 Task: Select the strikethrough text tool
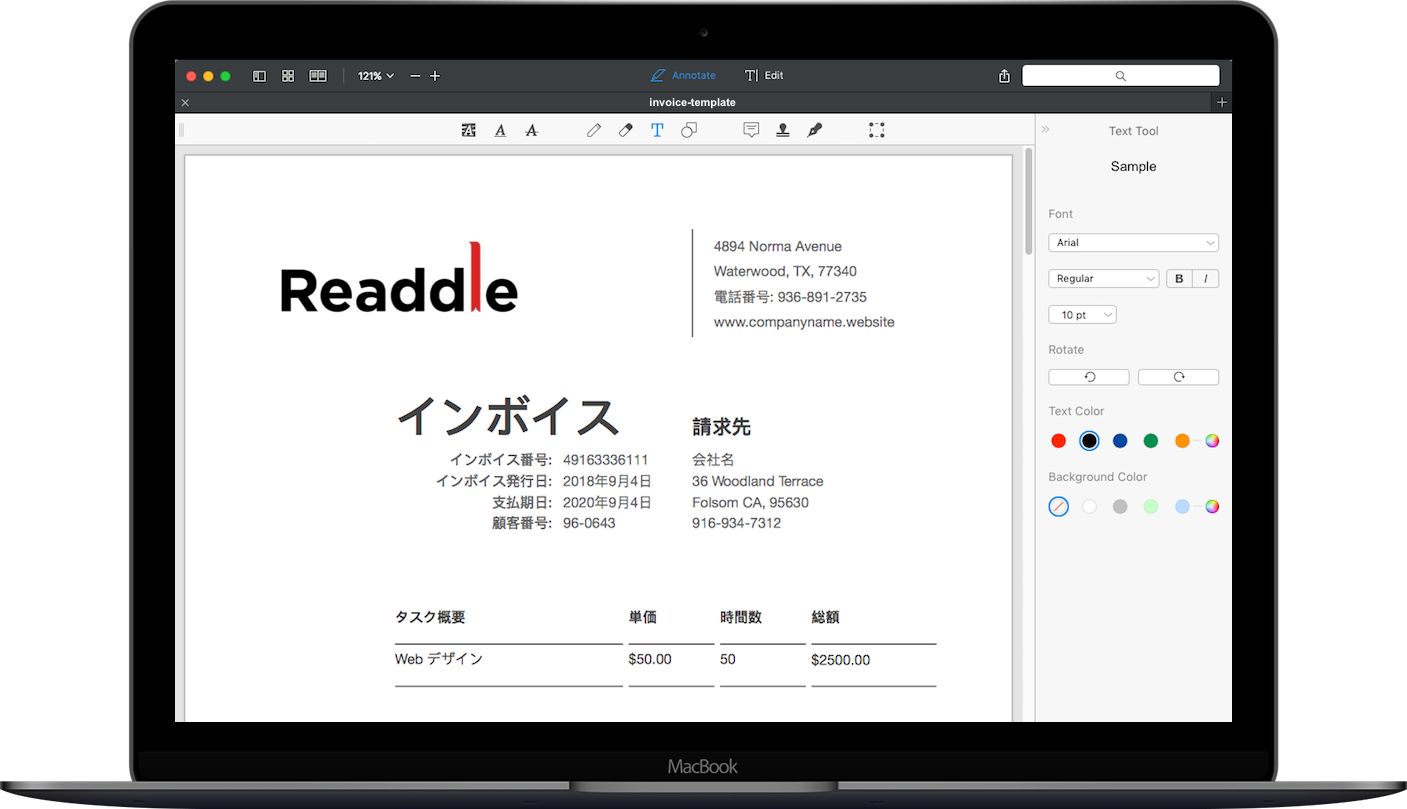click(x=532, y=130)
